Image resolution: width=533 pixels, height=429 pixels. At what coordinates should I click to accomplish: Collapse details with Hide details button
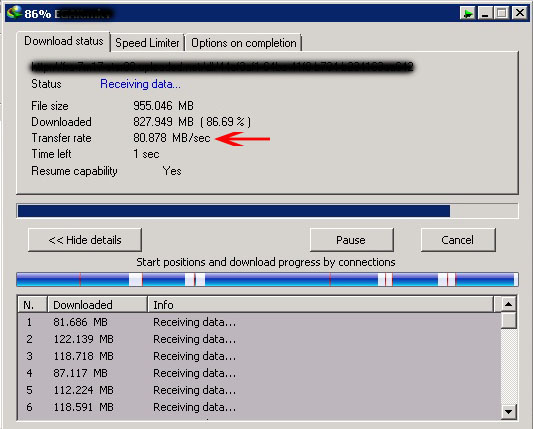[85, 240]
